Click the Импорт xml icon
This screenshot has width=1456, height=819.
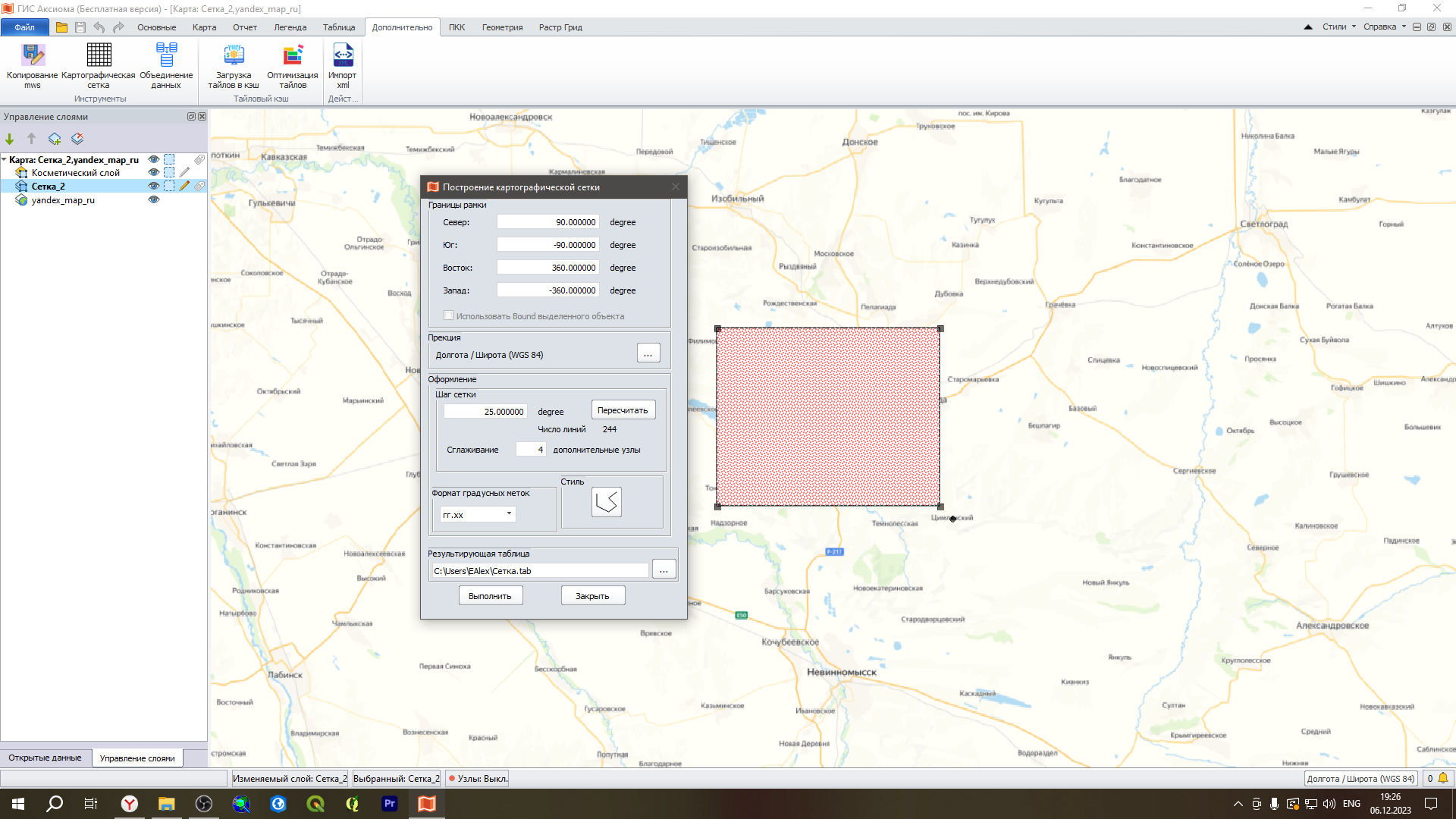(x=343, y=55)
